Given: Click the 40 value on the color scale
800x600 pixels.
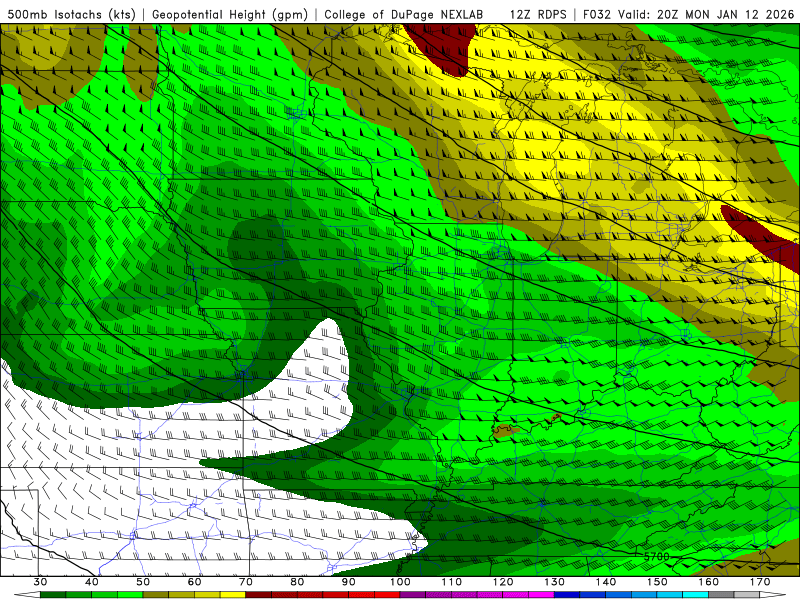Looking at the screenshot, I should coord(92,582).
